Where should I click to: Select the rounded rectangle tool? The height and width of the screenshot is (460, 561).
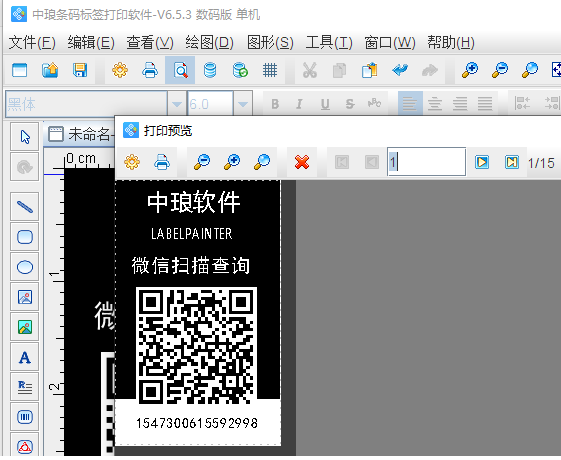tap(25, 237)
